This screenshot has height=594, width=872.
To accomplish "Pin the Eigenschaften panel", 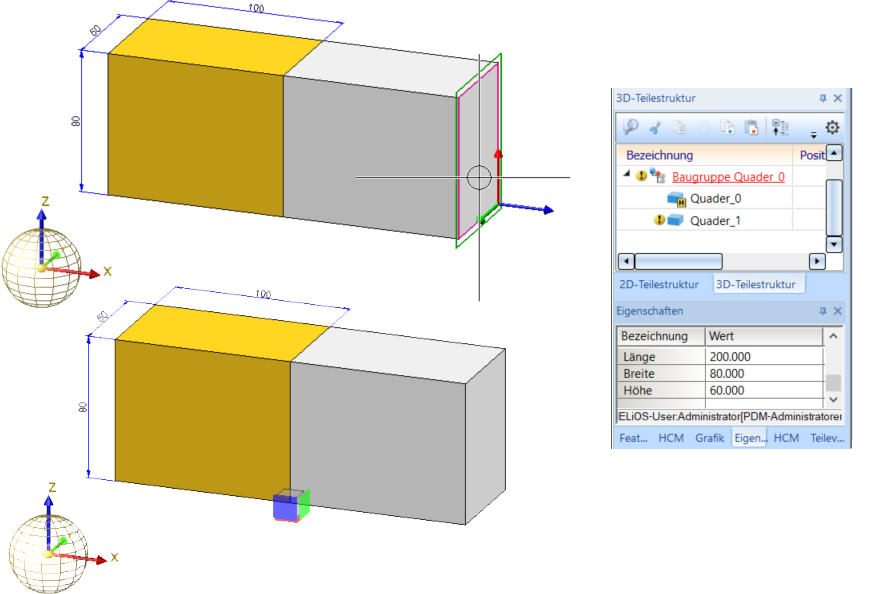I will 823,311.
